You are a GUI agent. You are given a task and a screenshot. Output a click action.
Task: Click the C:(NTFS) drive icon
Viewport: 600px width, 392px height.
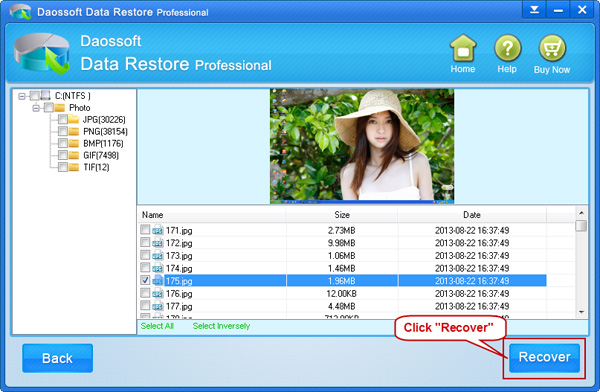point(46,95)
